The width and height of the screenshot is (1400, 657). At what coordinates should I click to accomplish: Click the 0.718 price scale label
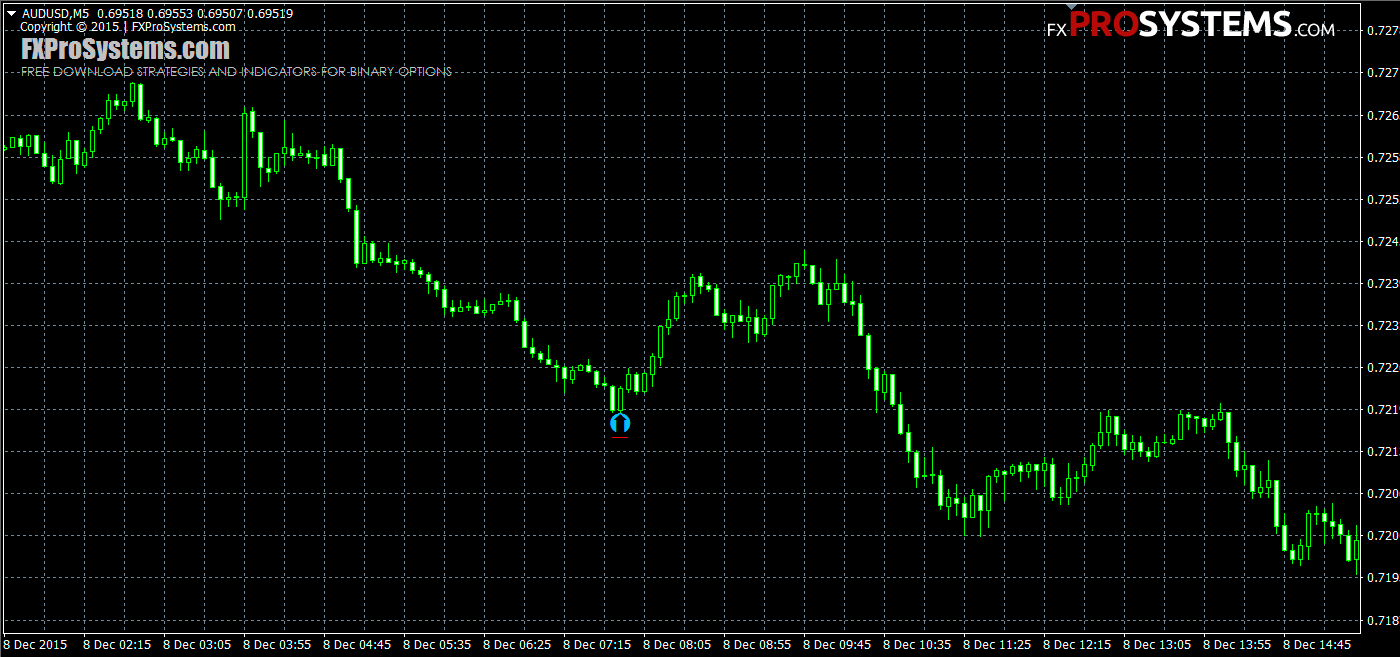pyautogui.click(x=1382, y=620)
